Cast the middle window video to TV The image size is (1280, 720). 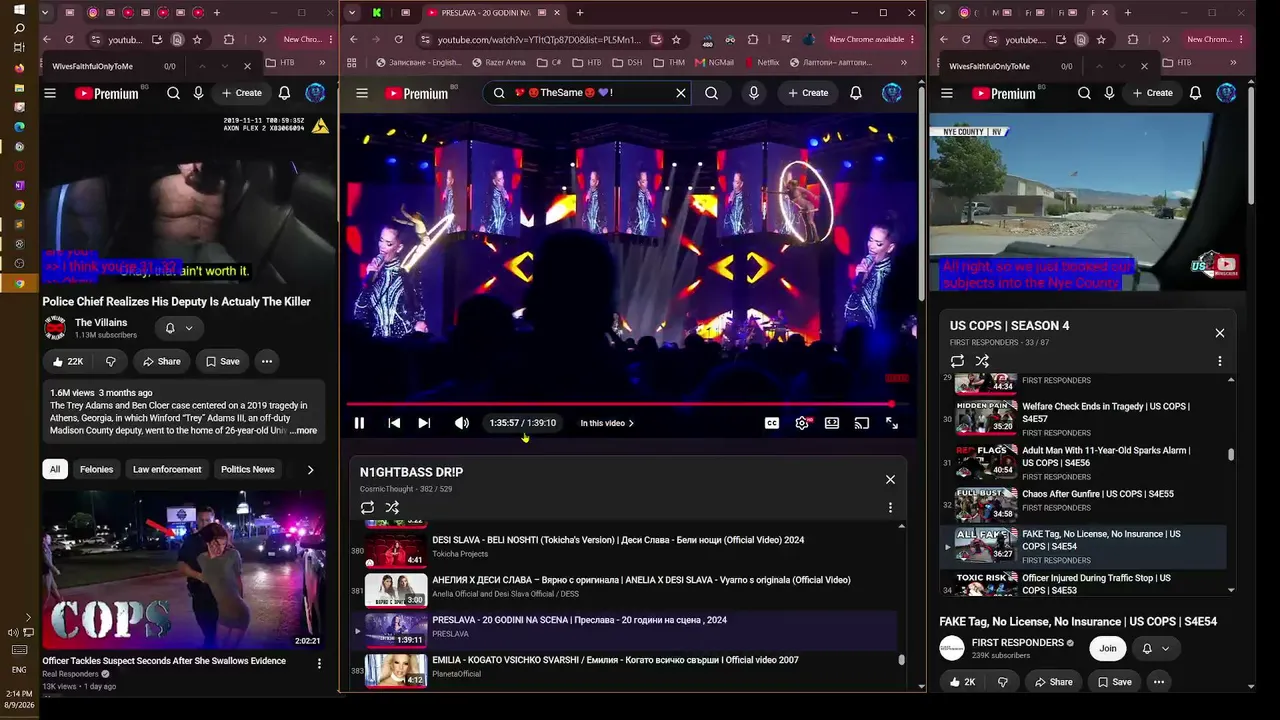point(862,423)
